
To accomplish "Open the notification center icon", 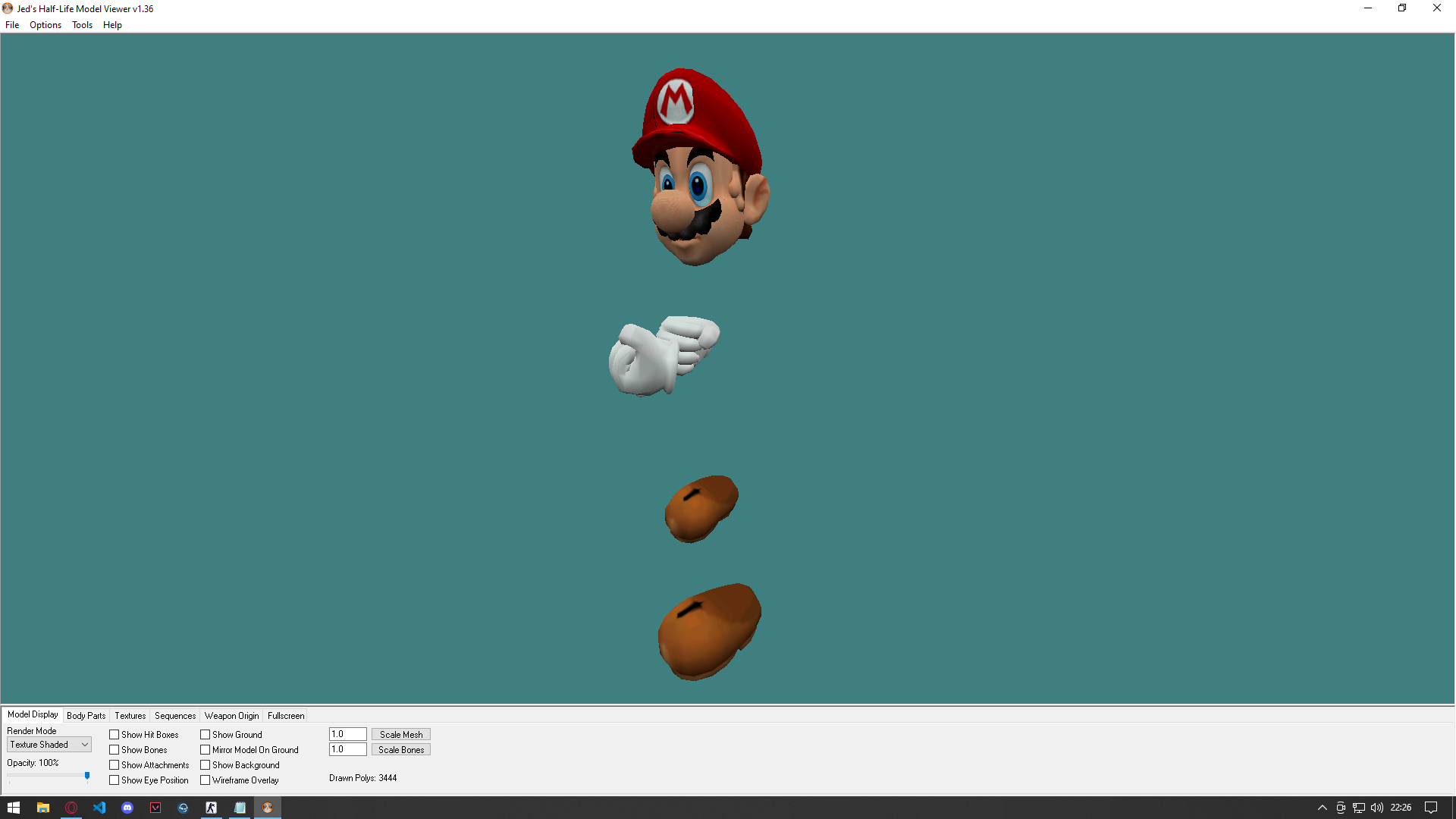I will coord(1431,808).
